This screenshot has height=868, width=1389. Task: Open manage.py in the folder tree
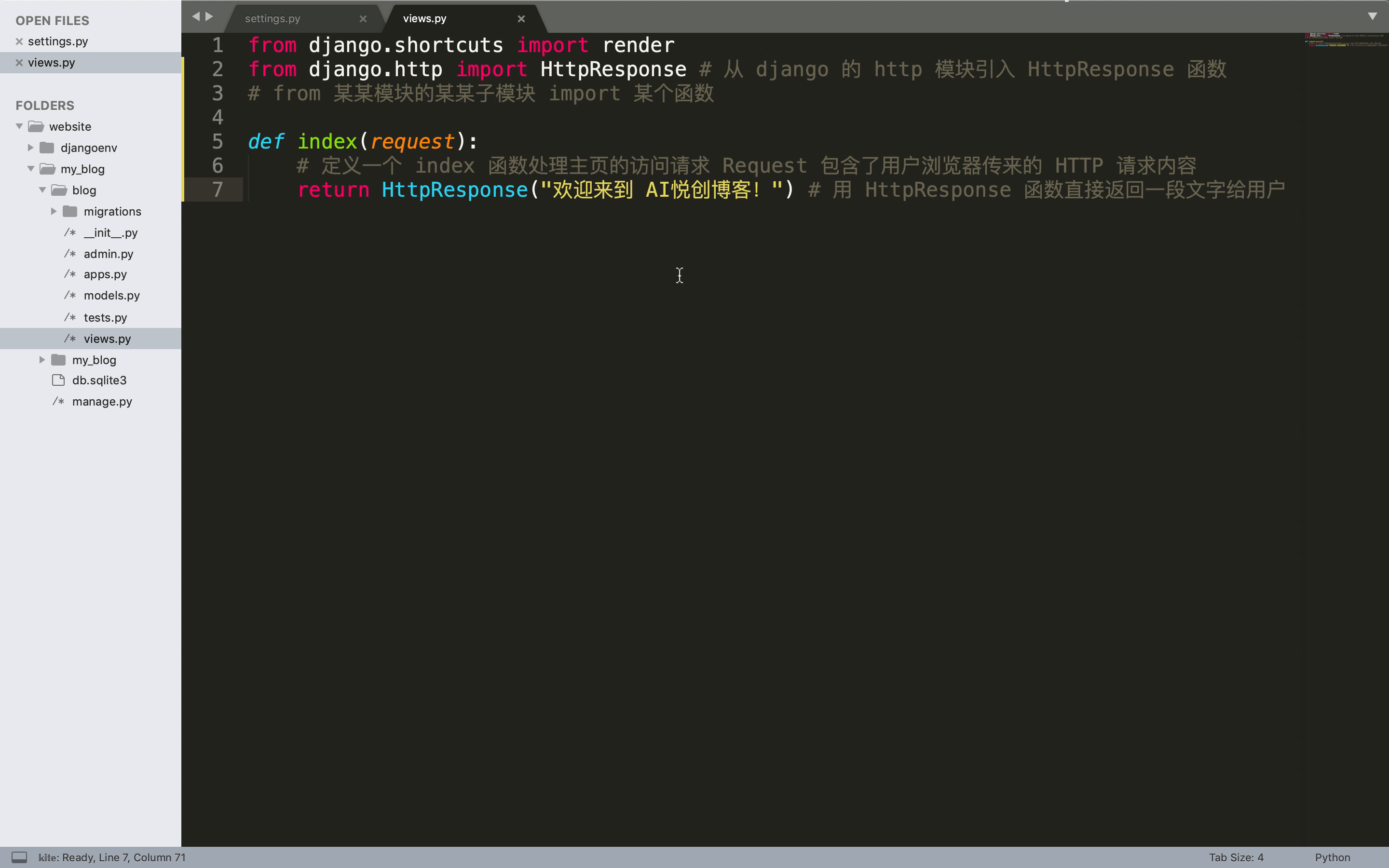point(102,402)
